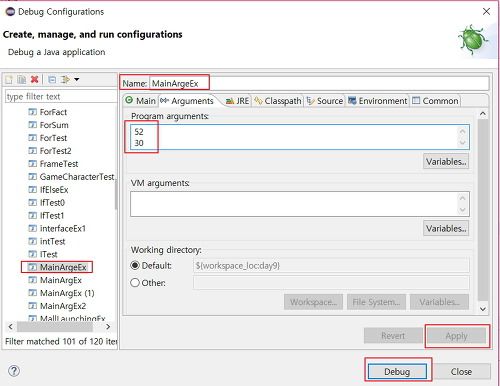Select the FrameTest configuration
This screenshot has width=500, height=386.
pos(59,164)
